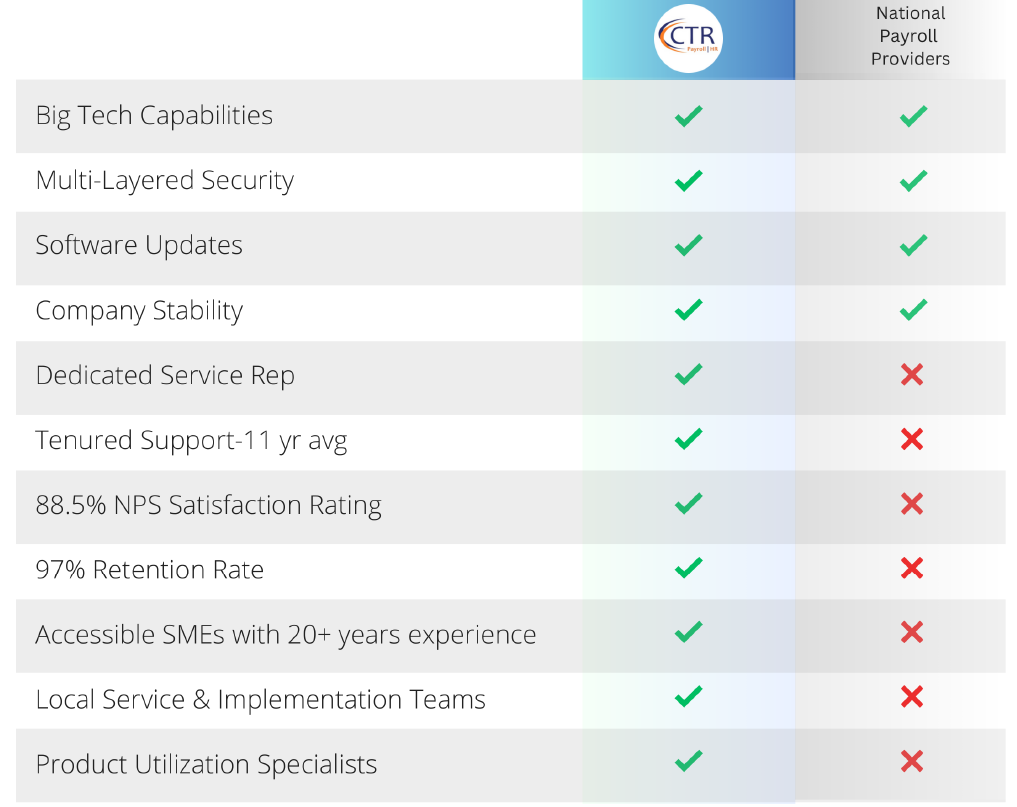The width and height of the screenshot is (1017, 807).
Task: Select the Dedicated Service Rep text
Action: coord(165,376)
